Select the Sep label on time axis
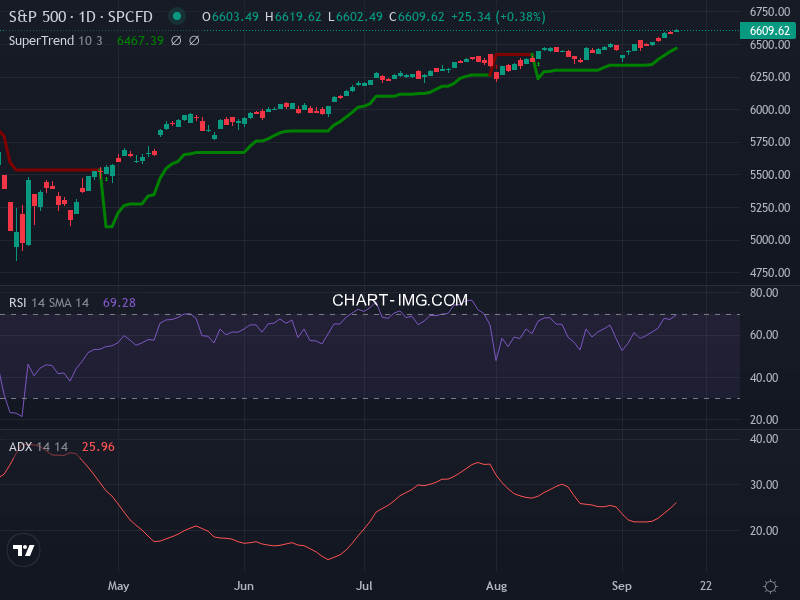Image resolution: width=800 pixels, height=600 pixels. (x=621, y=585)
